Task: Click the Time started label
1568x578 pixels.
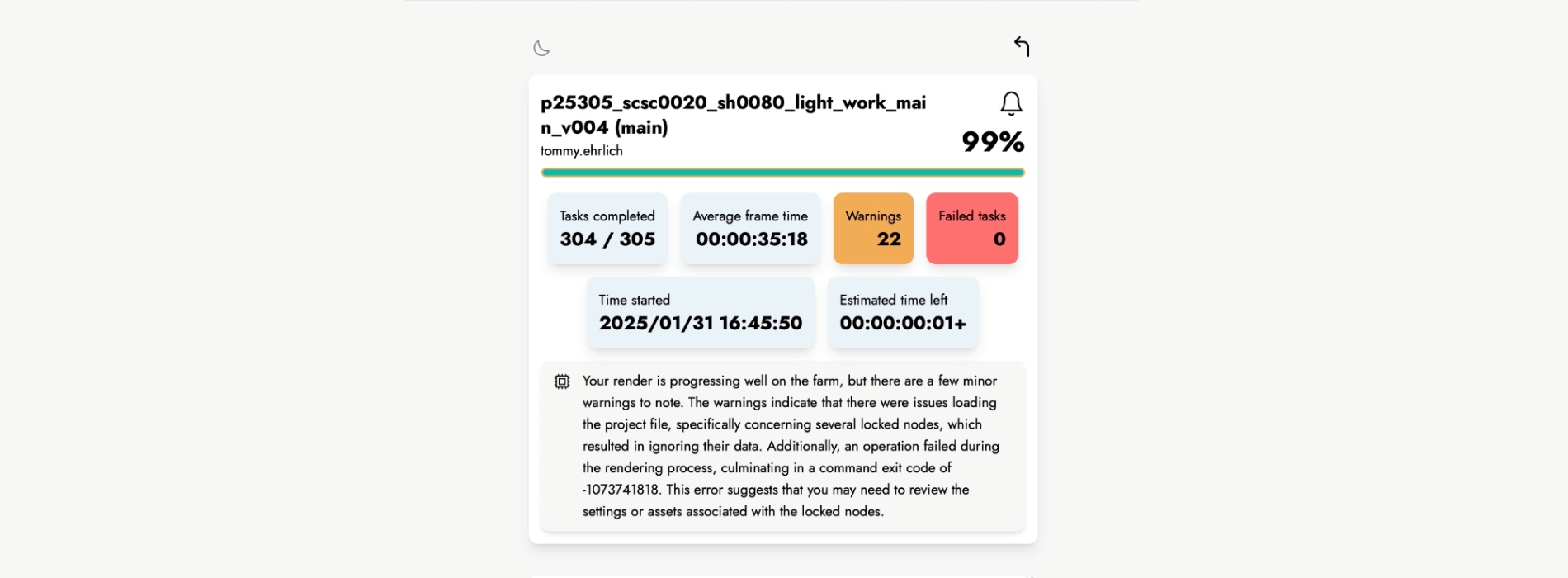Action: (x=634, y=301)
